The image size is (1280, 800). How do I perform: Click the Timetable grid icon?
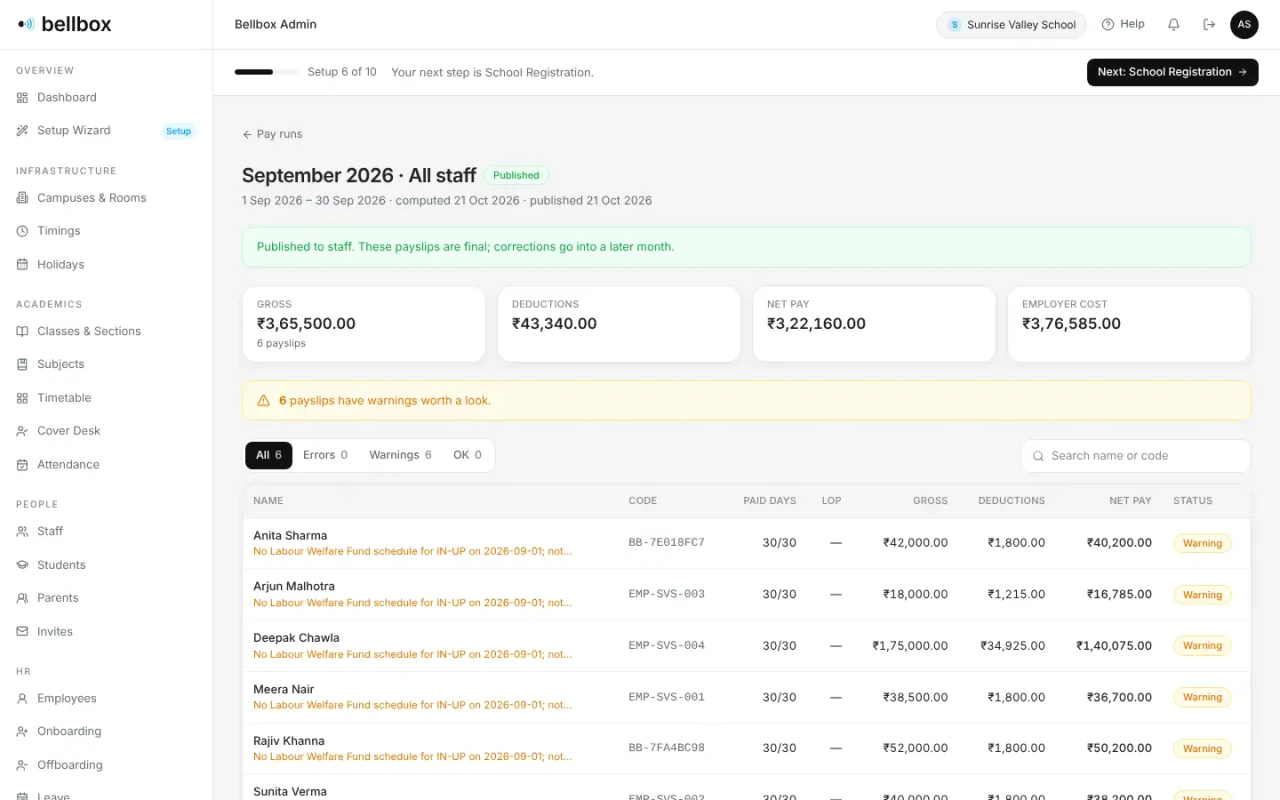22,398
